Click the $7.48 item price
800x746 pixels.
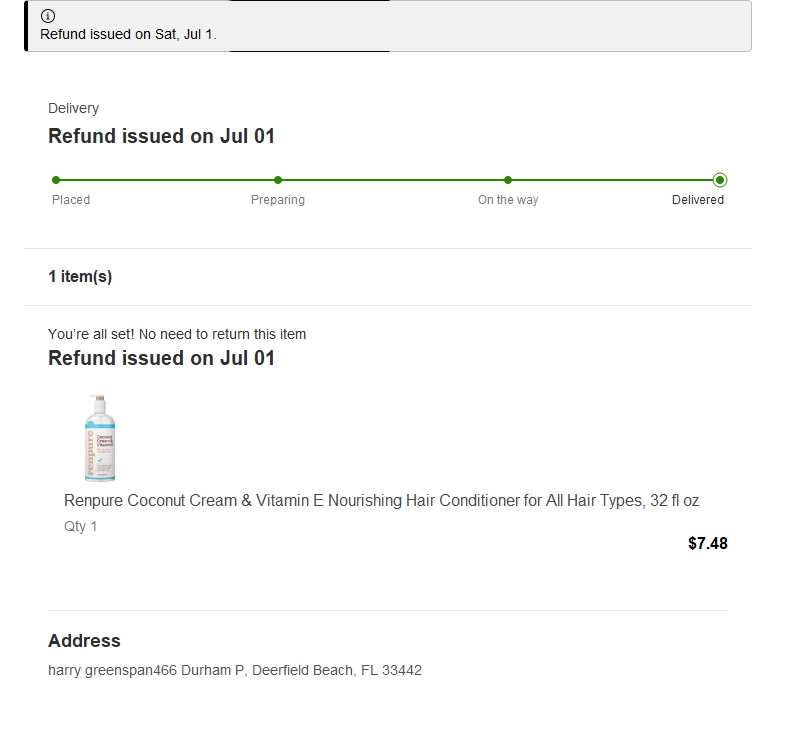point(708,544)
